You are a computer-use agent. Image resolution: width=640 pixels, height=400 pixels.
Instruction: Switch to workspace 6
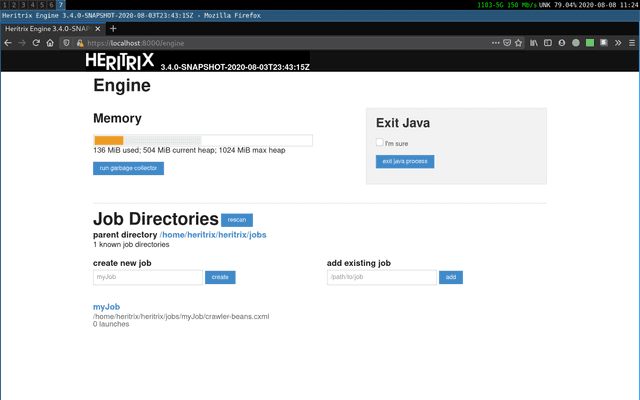click(x=51, y=5)
